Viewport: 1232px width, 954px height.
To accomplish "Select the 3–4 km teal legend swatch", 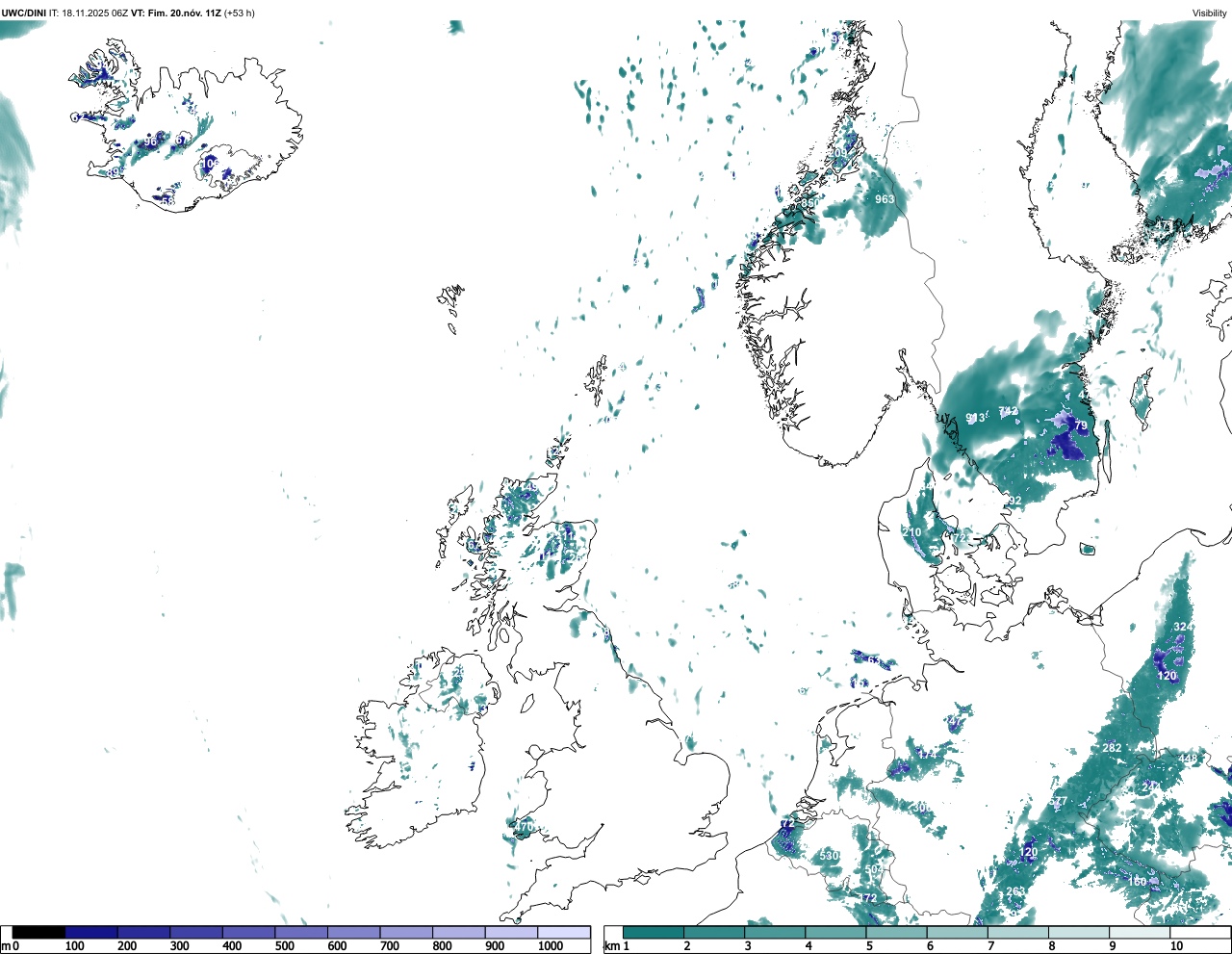I will coord(775,932).
